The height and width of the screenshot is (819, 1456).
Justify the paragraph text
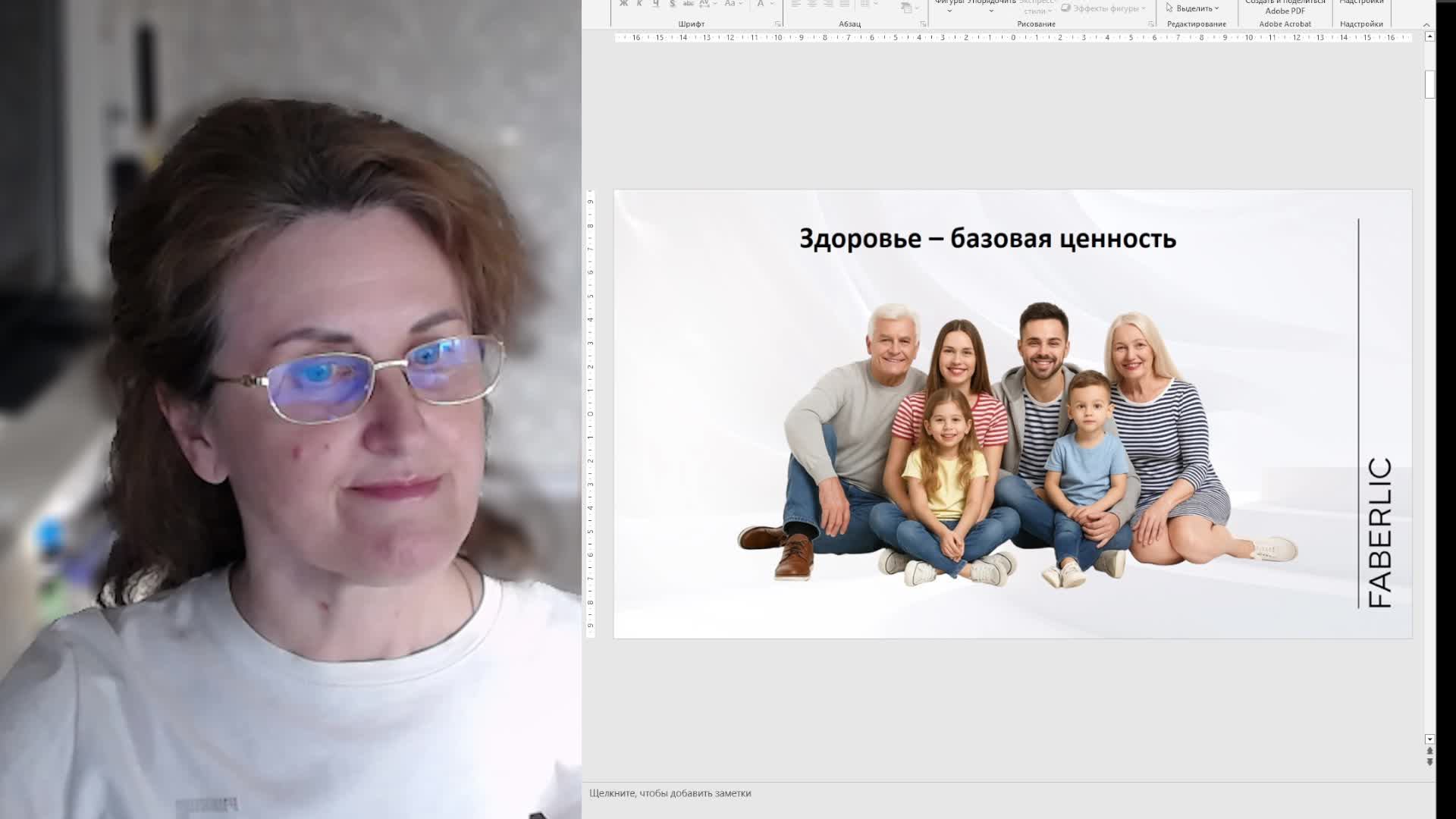coord(845,4)
